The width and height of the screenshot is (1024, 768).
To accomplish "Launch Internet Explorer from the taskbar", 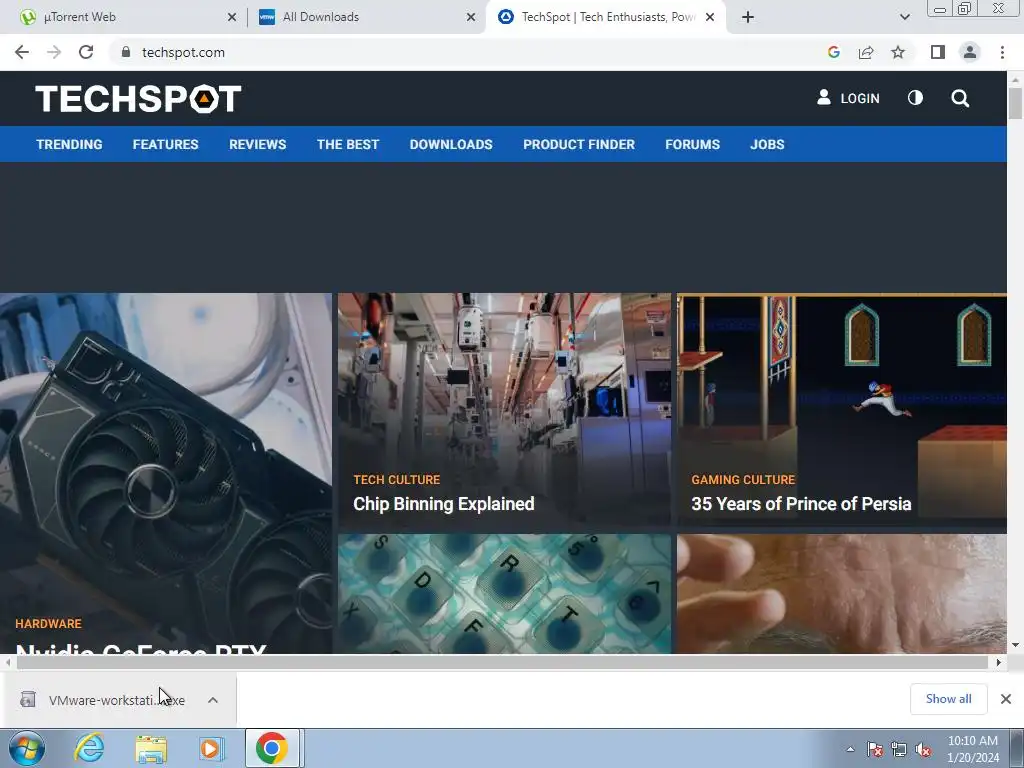I will pyautogui.click(x=89, y=748).
